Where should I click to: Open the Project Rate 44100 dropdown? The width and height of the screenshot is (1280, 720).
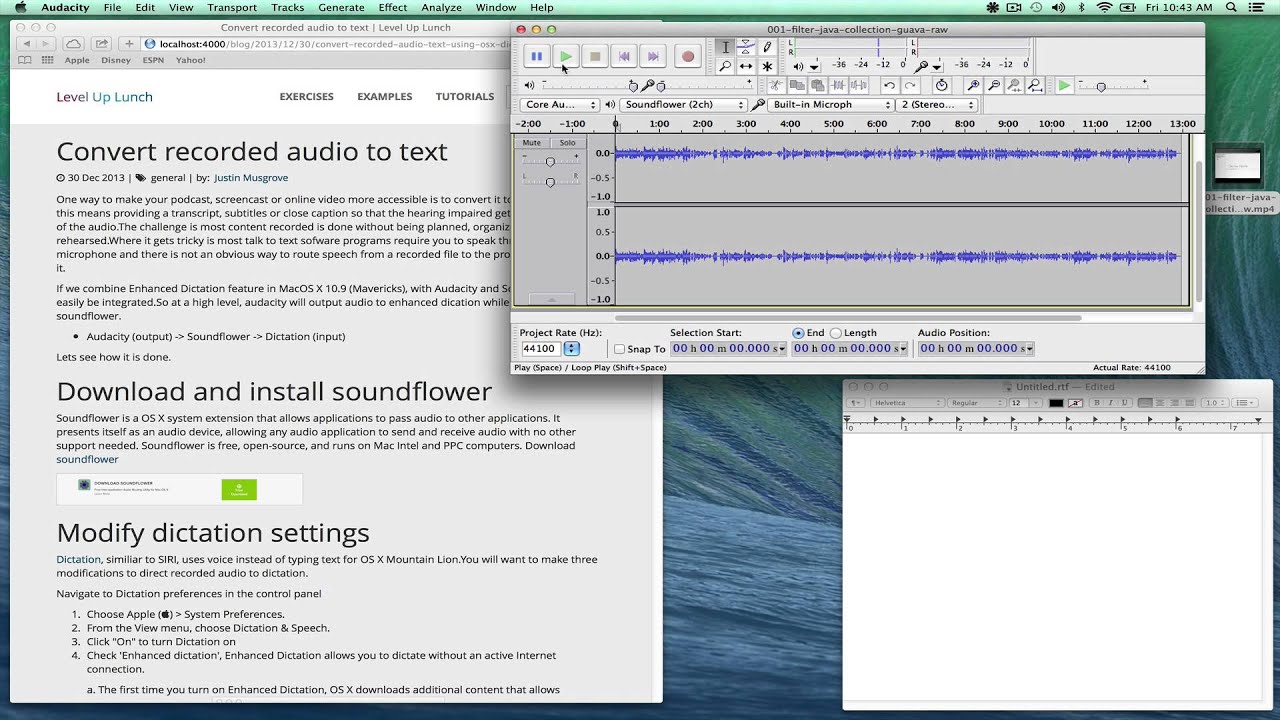coord(571,349)
